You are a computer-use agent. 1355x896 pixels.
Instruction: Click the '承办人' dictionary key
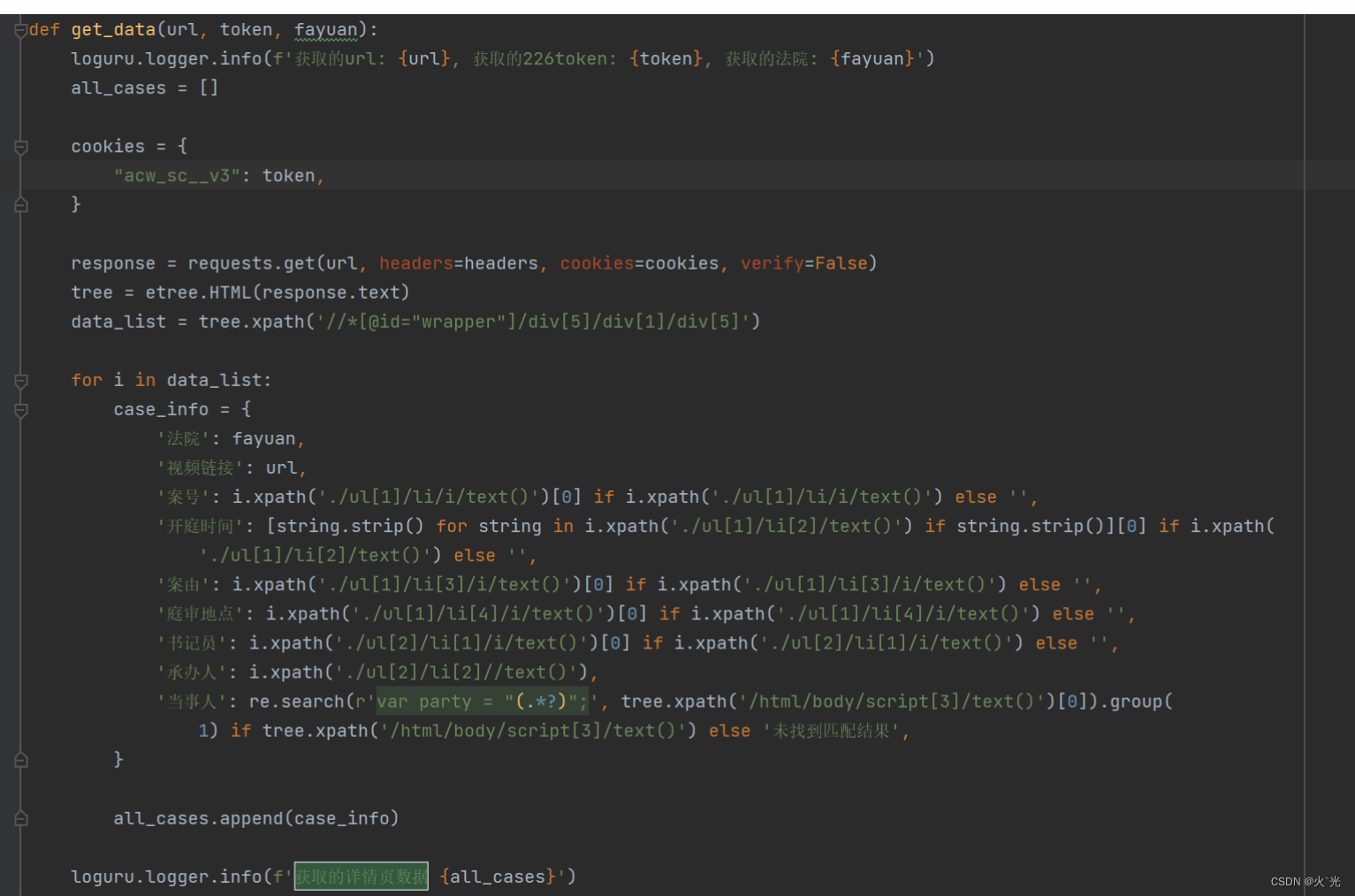(192, 672)
